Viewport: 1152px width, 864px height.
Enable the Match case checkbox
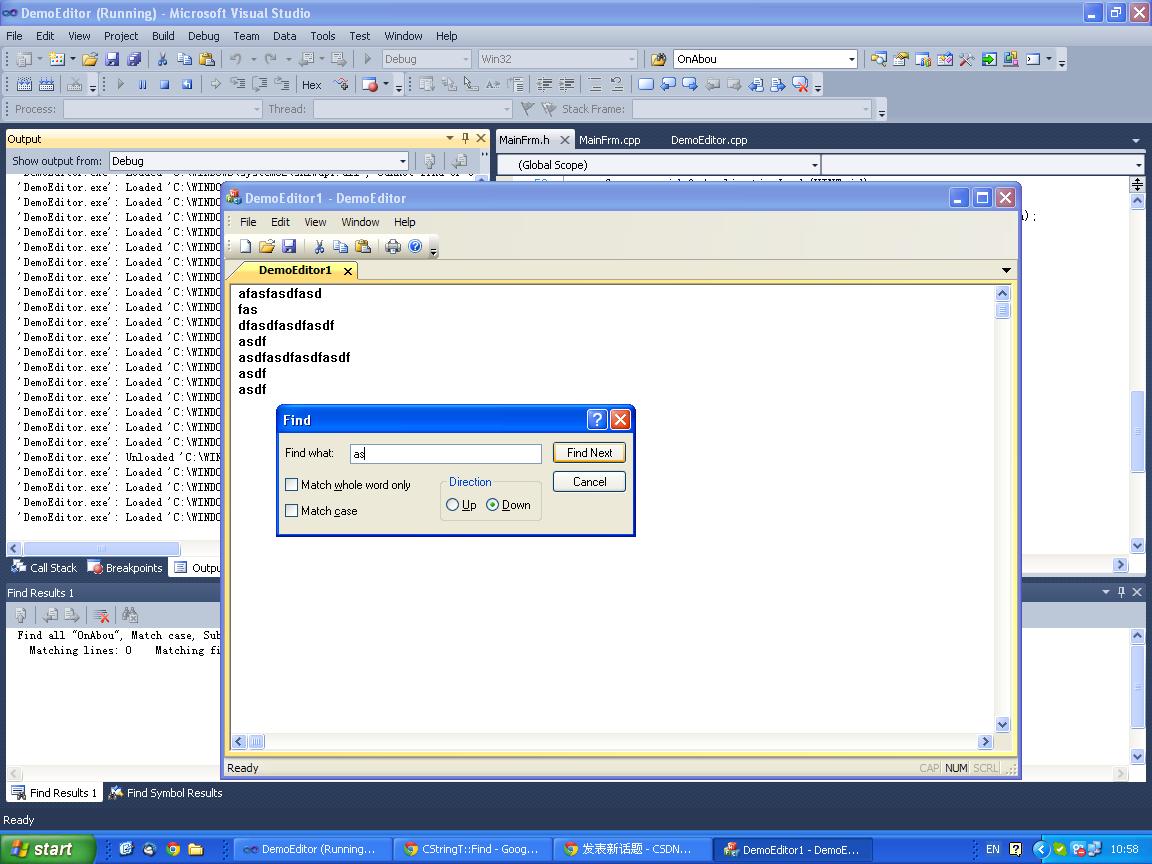pos(292,511)
